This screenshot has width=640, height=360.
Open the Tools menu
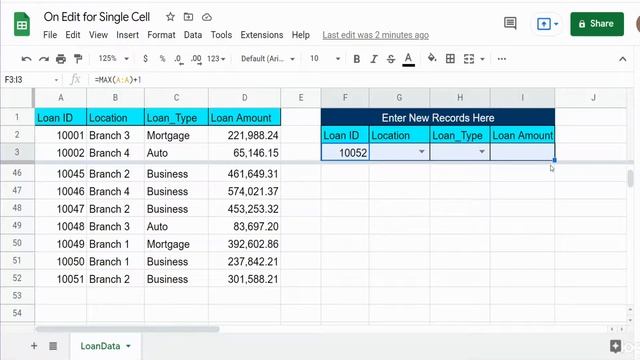pos(221,35)
